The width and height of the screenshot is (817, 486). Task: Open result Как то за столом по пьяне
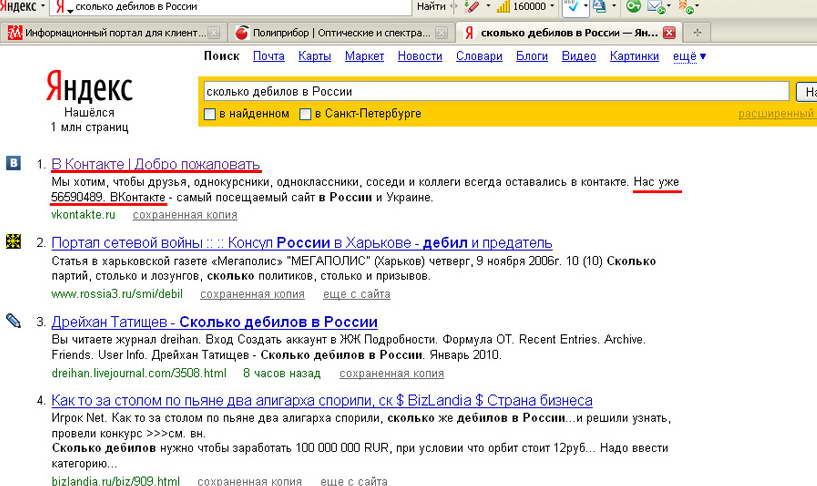[x=321, y=400]
